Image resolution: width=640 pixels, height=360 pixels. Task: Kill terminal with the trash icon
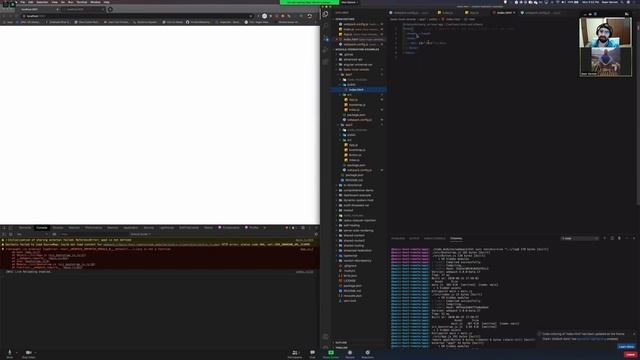tap(619, 238)
